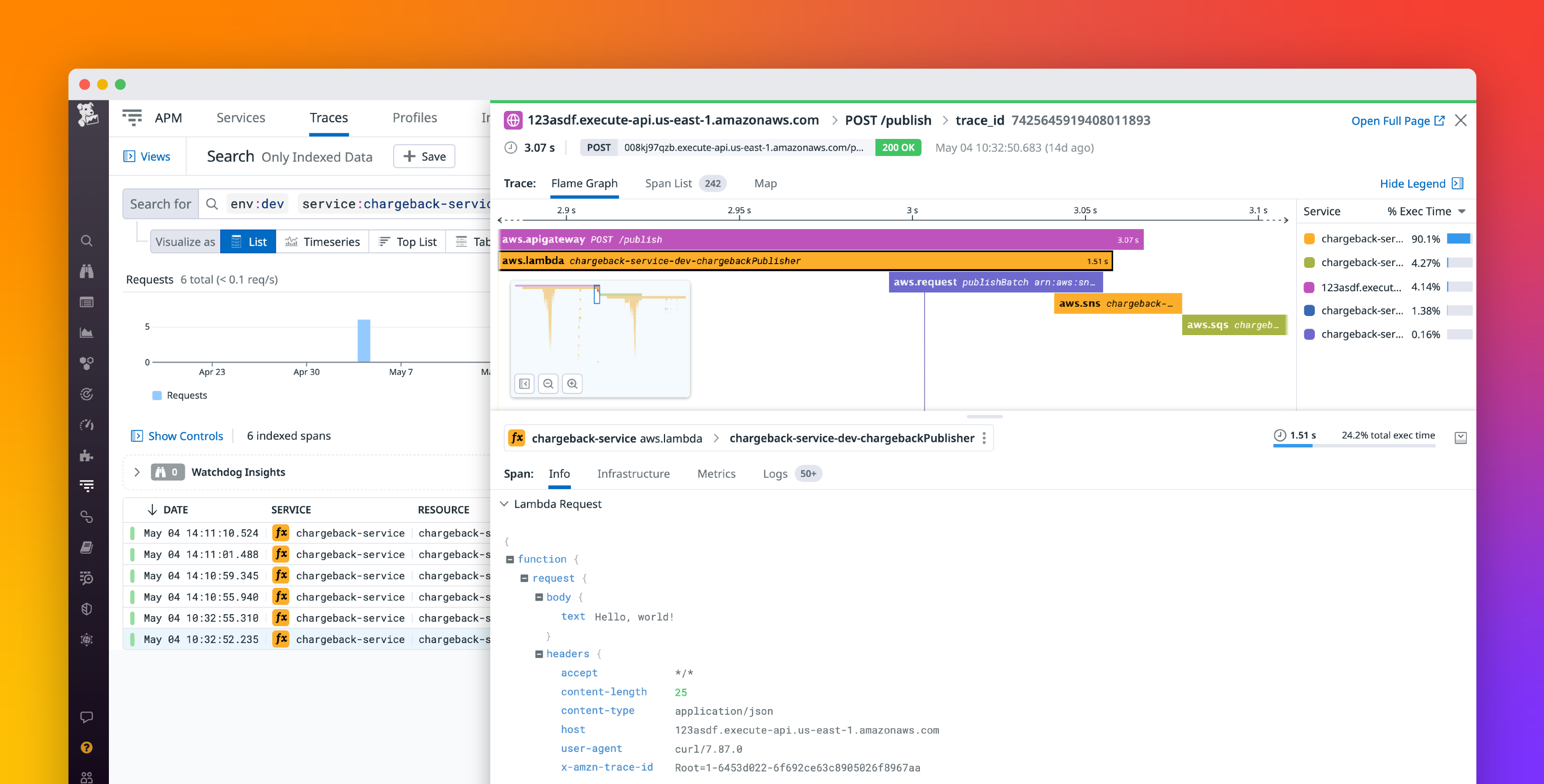
Task: Open Watchdog via the binoculars sidebar icon
Action: coord(87,271)
